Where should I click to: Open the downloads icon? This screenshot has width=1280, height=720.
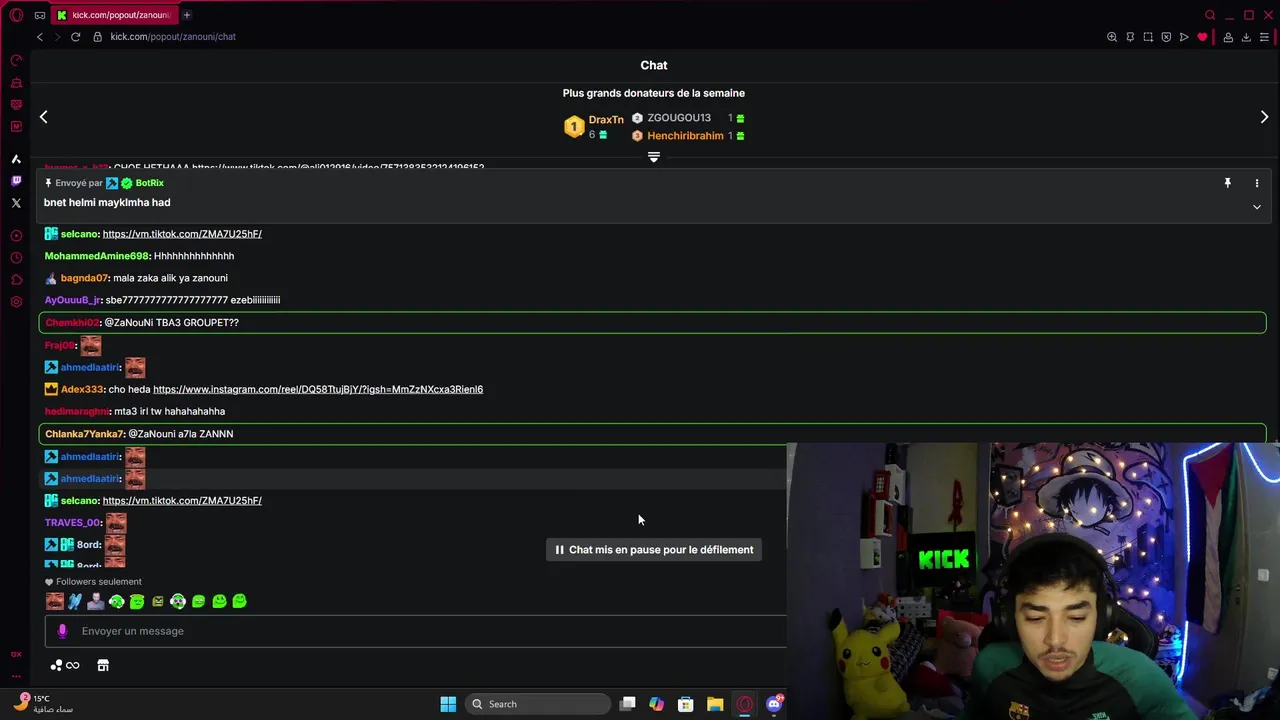pos(1246,37)
